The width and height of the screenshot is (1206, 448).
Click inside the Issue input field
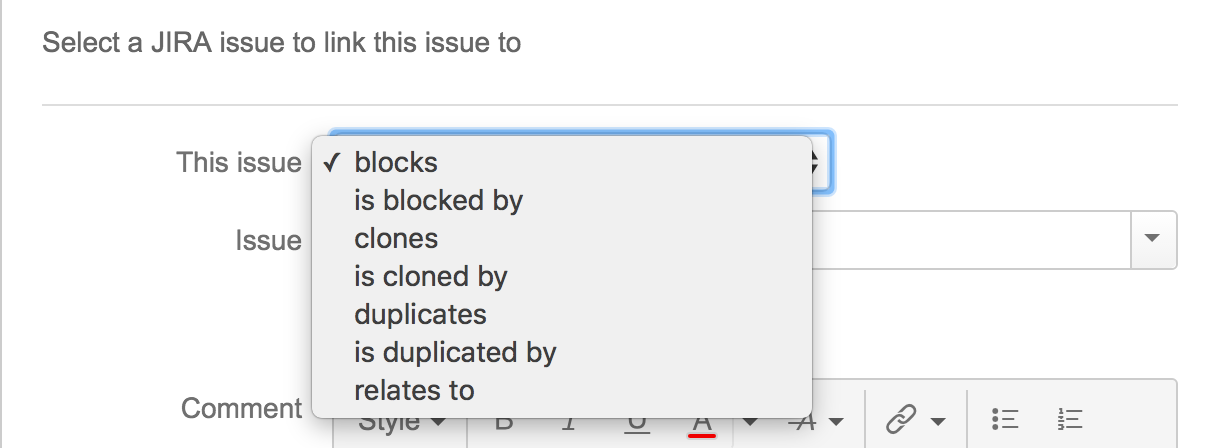tap(970, 239)
